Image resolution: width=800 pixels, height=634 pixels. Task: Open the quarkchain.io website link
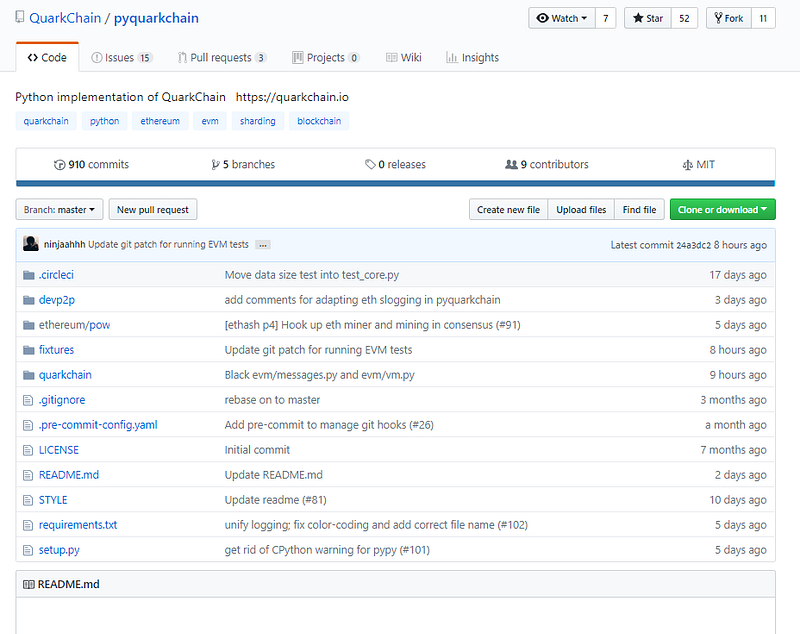click(x=292, y=97)
